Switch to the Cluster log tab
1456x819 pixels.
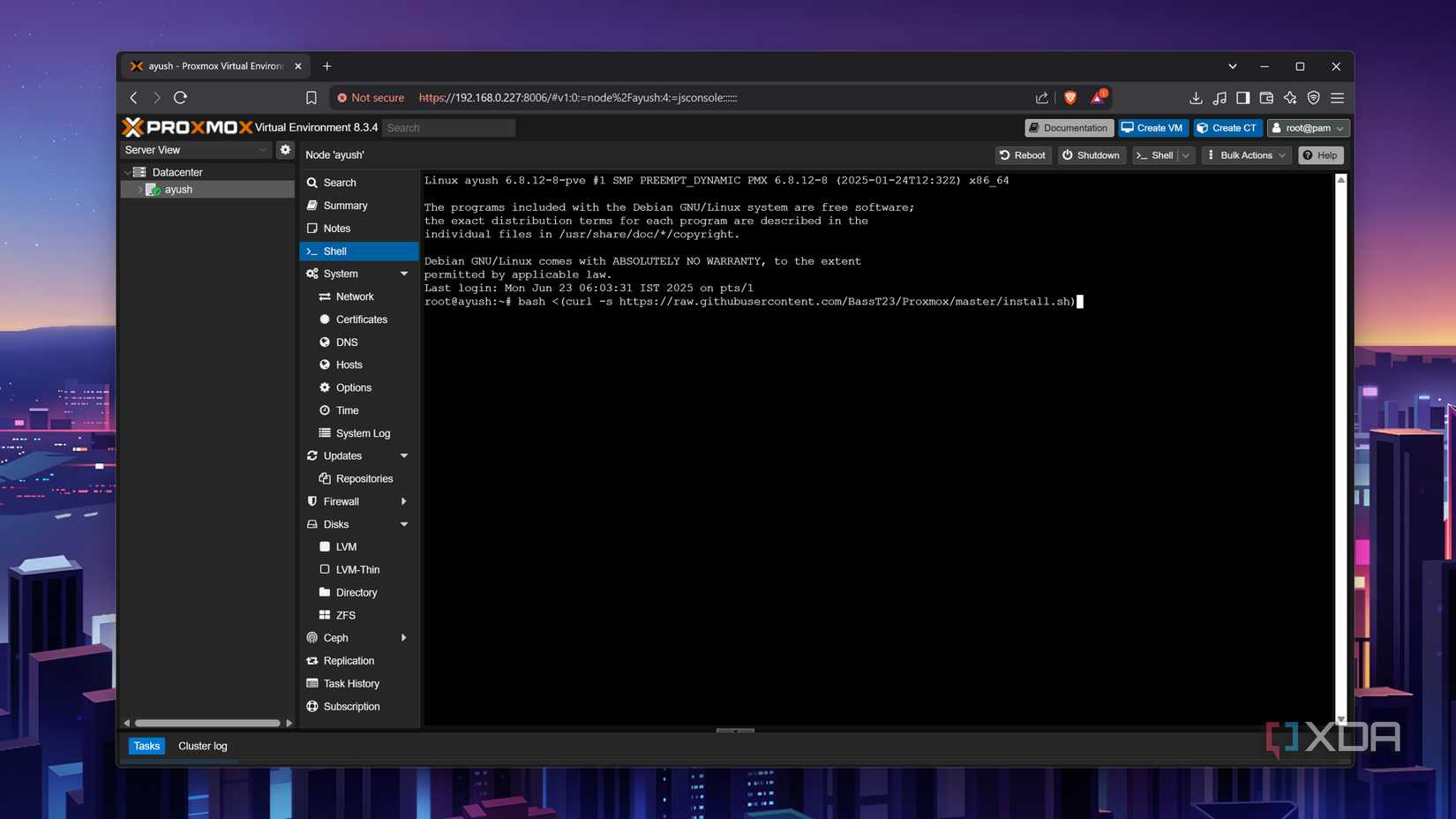pos(202,746)
